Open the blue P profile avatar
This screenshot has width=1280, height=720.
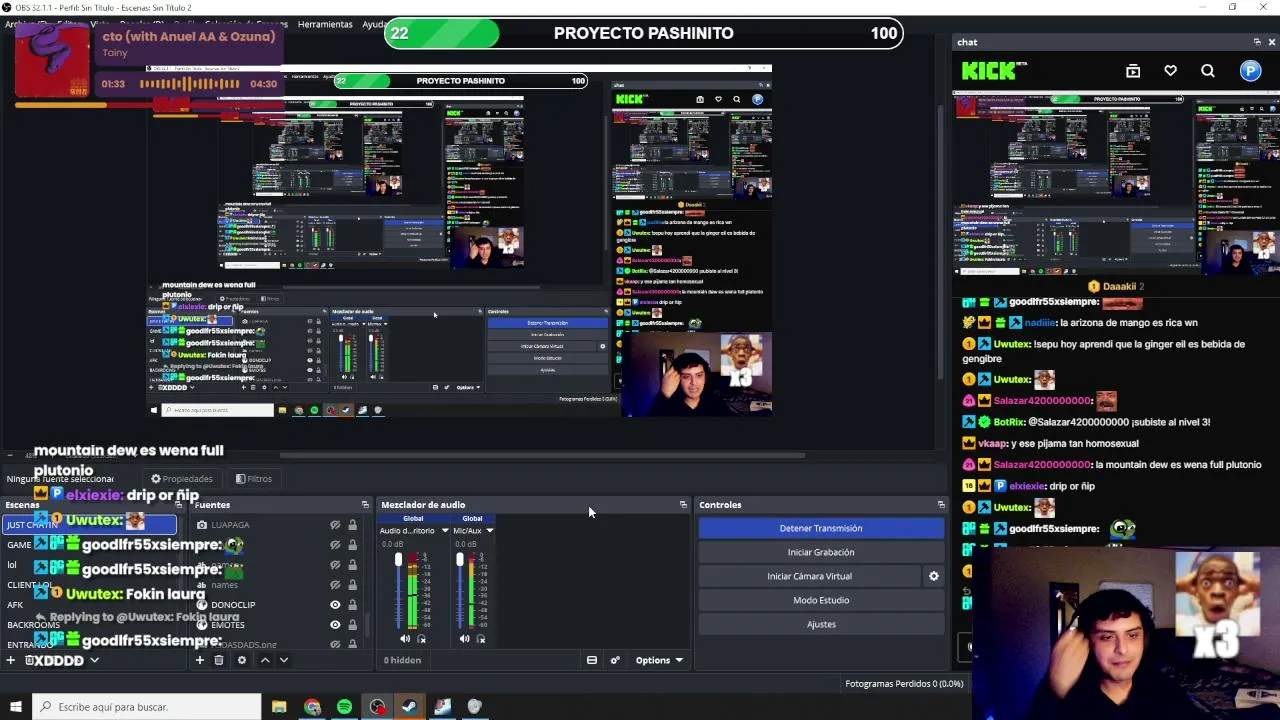pyautogui.click(x=1251, y=71)
